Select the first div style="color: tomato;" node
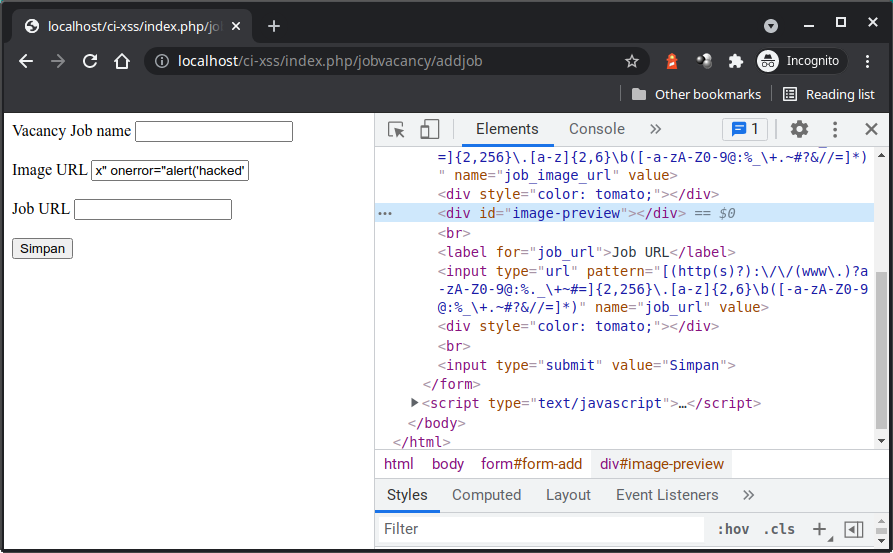Screen dimensions: 893x553 click(x=578, y=194)
